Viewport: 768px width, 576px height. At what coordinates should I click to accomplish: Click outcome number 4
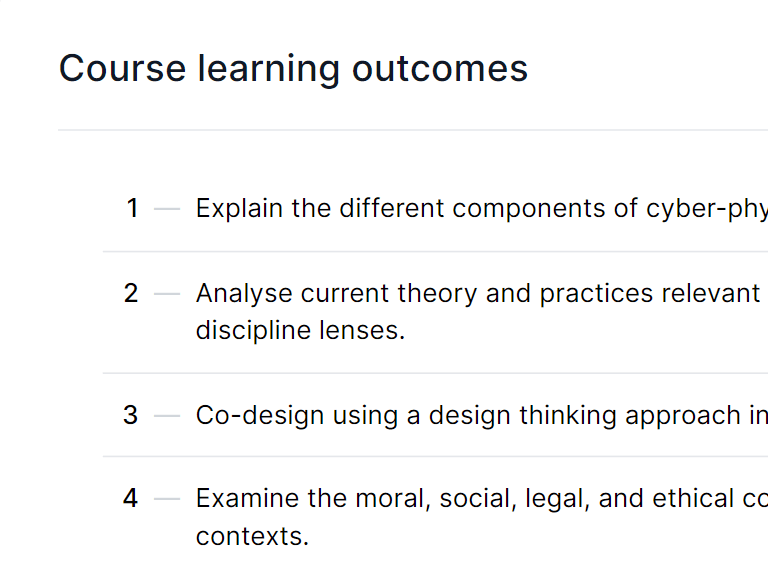pyautogui.click(x=131, y=498)
